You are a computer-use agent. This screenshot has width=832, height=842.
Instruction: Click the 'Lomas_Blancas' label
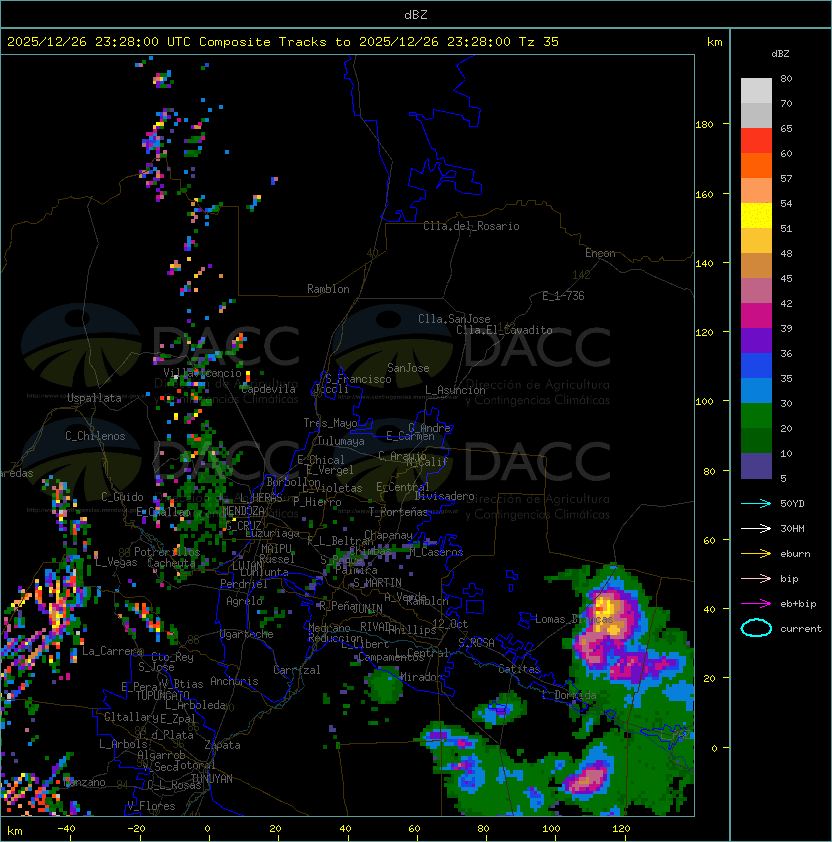pyautogui.click(x=574, y=619)
